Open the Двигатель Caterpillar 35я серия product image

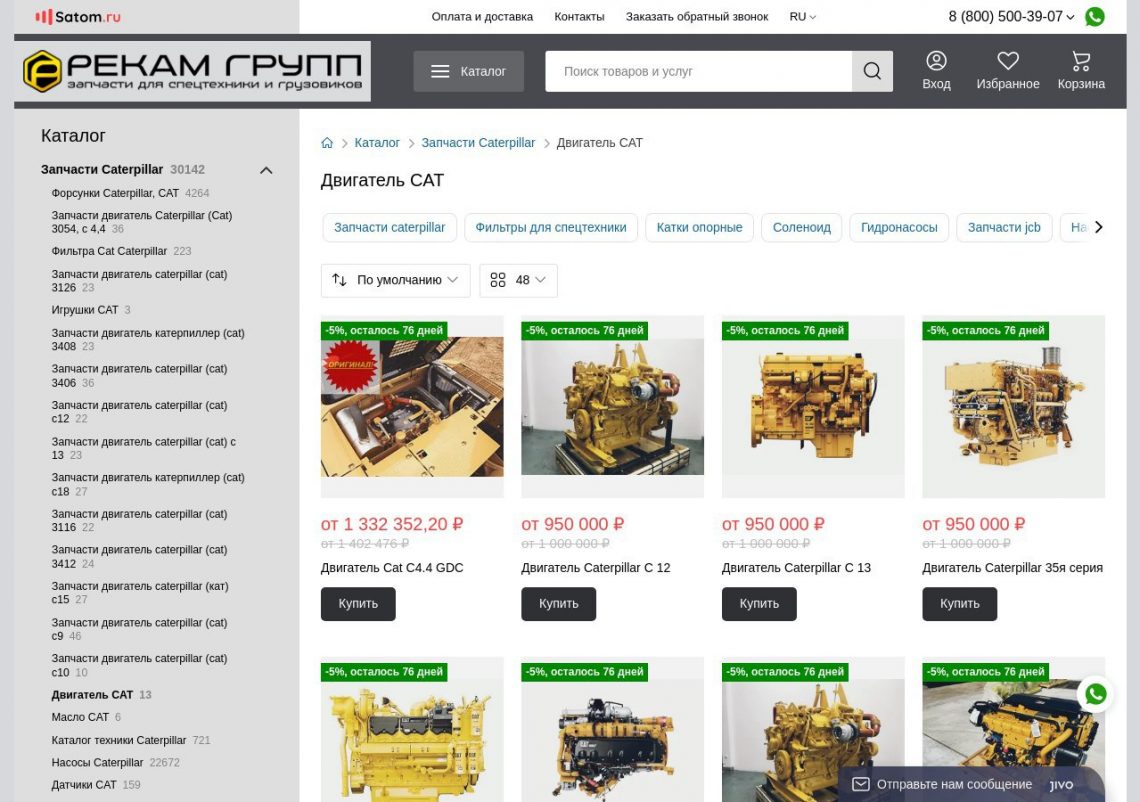coord(1013,406)
